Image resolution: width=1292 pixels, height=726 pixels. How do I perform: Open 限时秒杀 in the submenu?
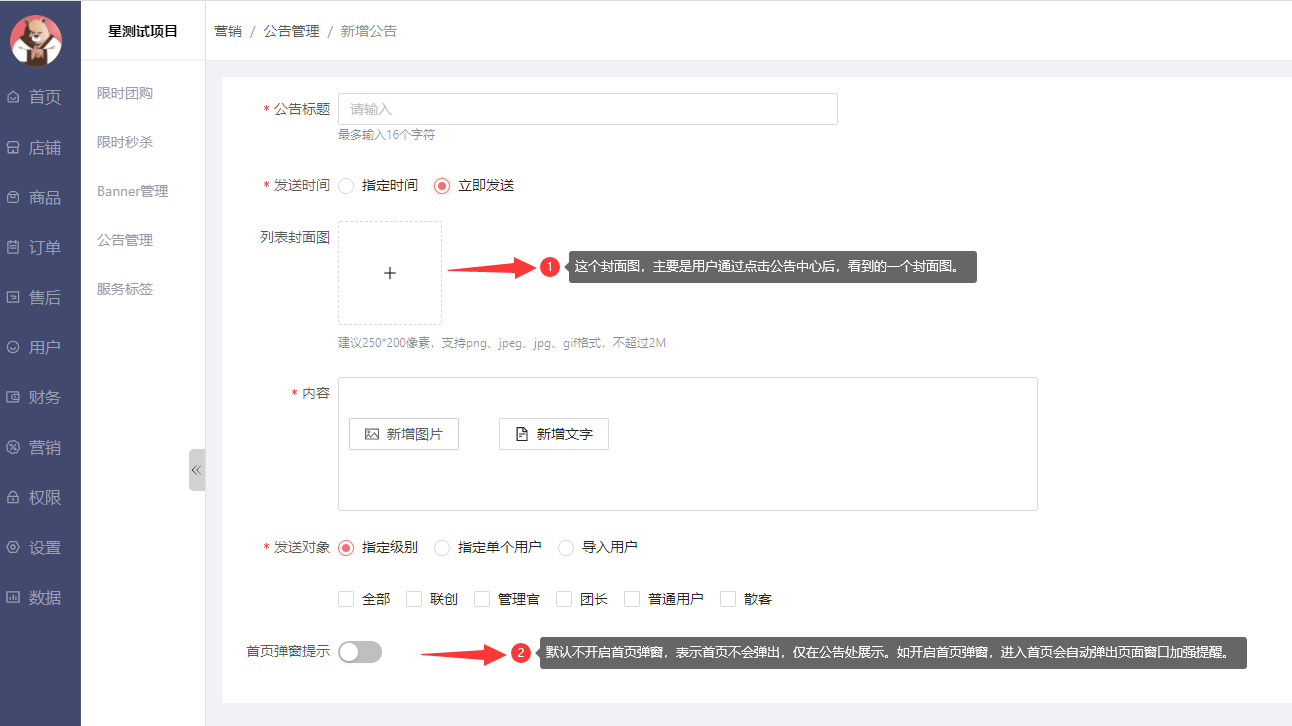[x=125, y=142]
